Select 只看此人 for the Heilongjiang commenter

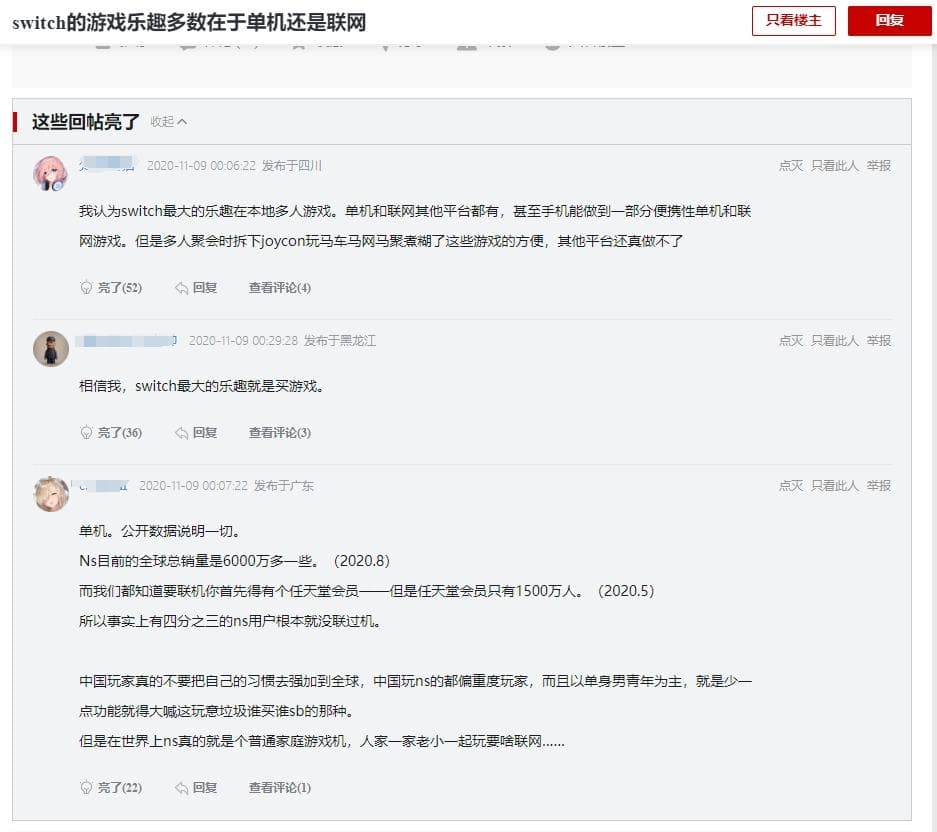[834, 341]
